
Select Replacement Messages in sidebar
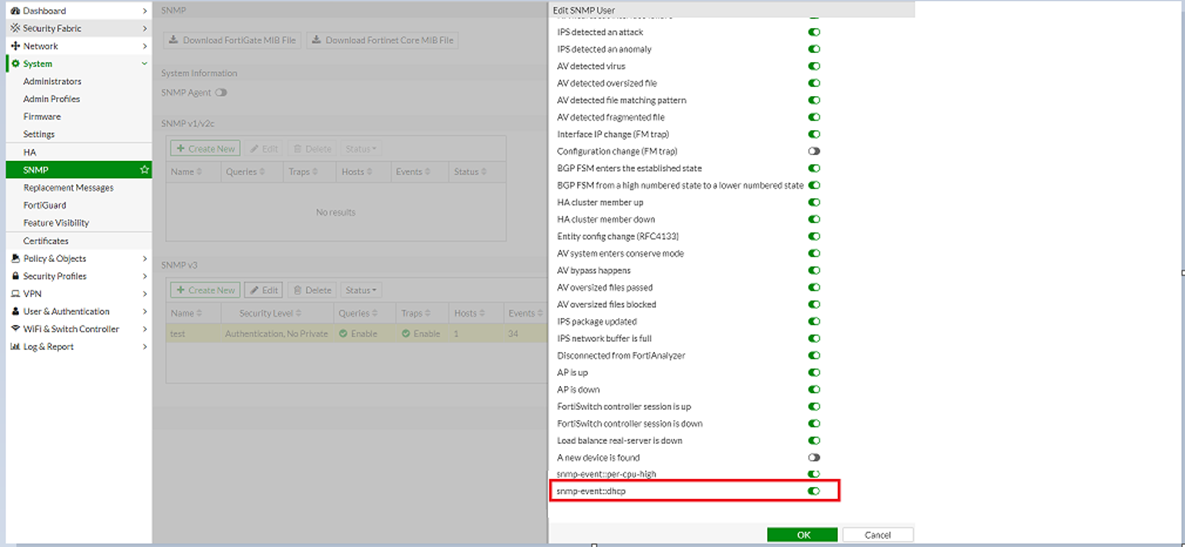click(x=68, y=188)
